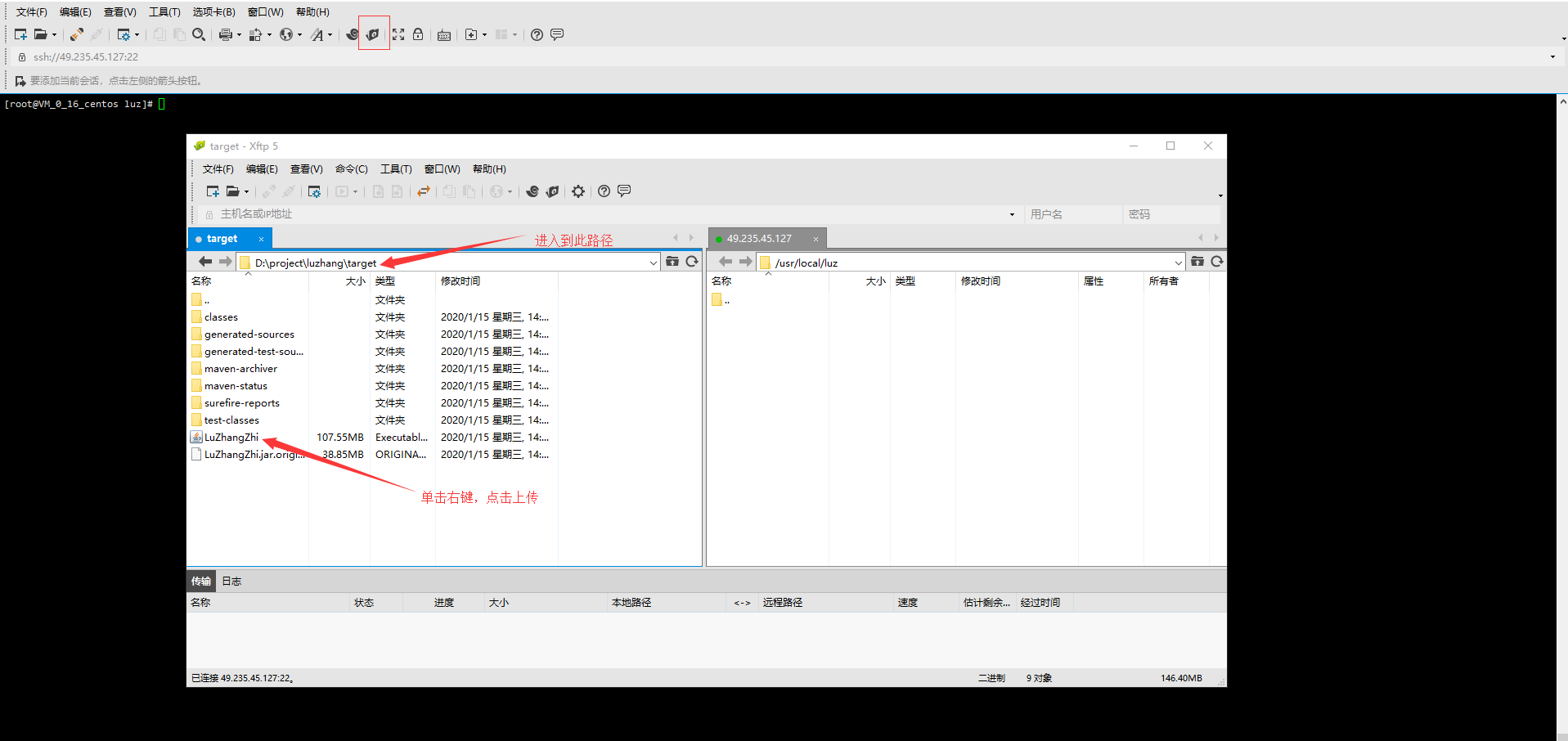Refresh the remote /usr/local/luz pane
Image resolution: width=1568 pixels, height=741 pixels.
pyautogui.click(x=1217, y=262)
